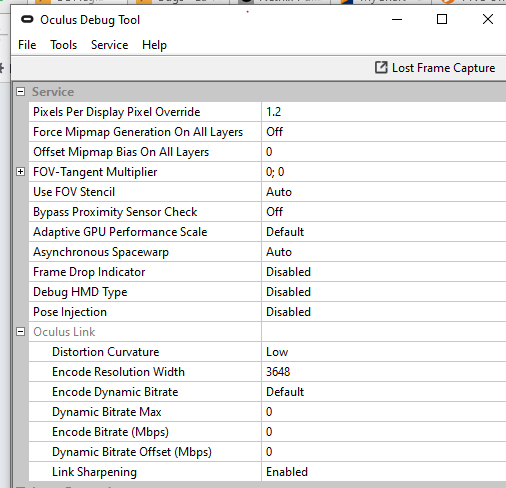Viewport: 506px width, 488px height.
Task: Open the Asynchronous Spacewarp Auto value
Action: click(384, 252)
